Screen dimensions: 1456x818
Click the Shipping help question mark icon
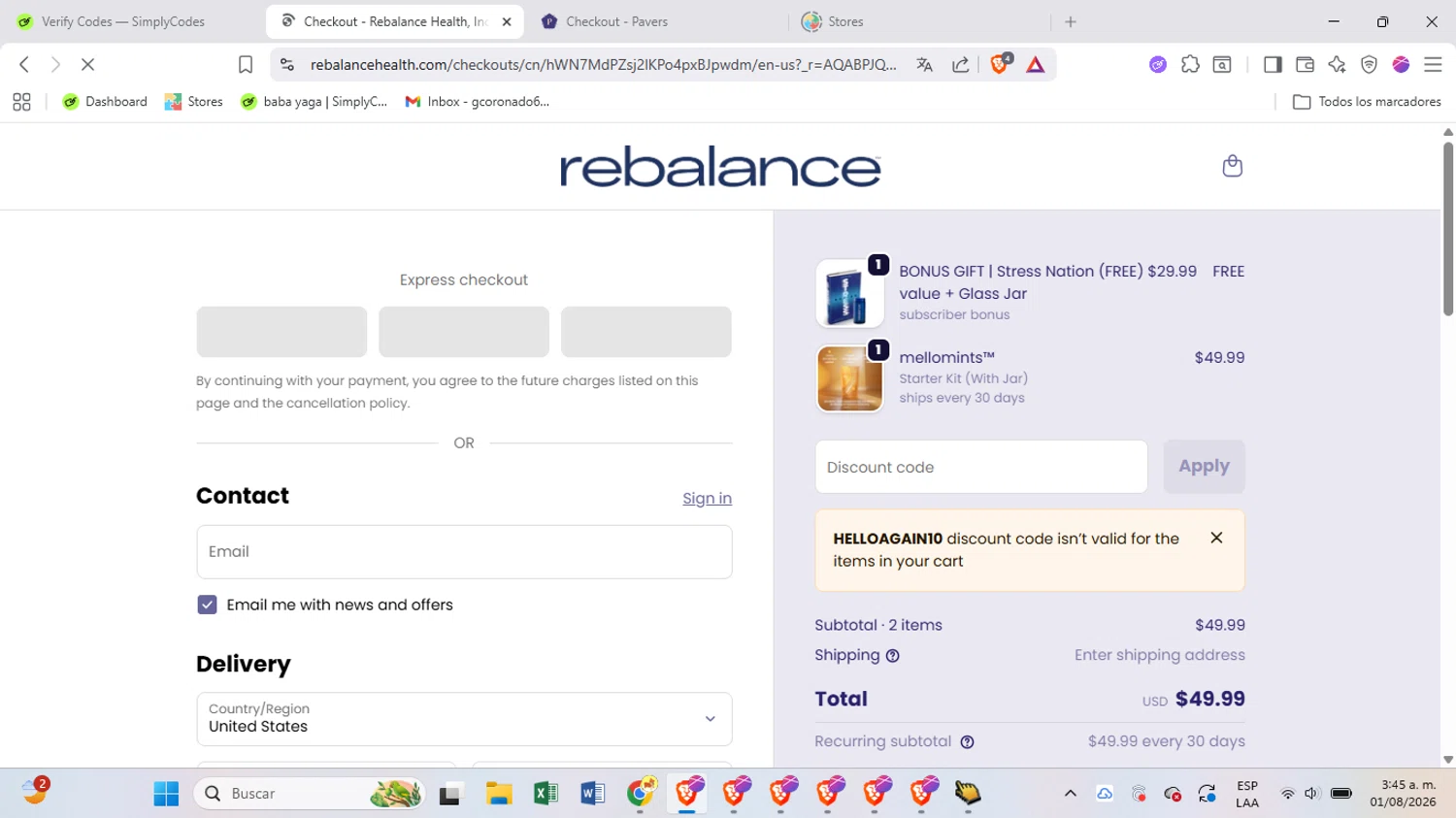tap(893, 656)
